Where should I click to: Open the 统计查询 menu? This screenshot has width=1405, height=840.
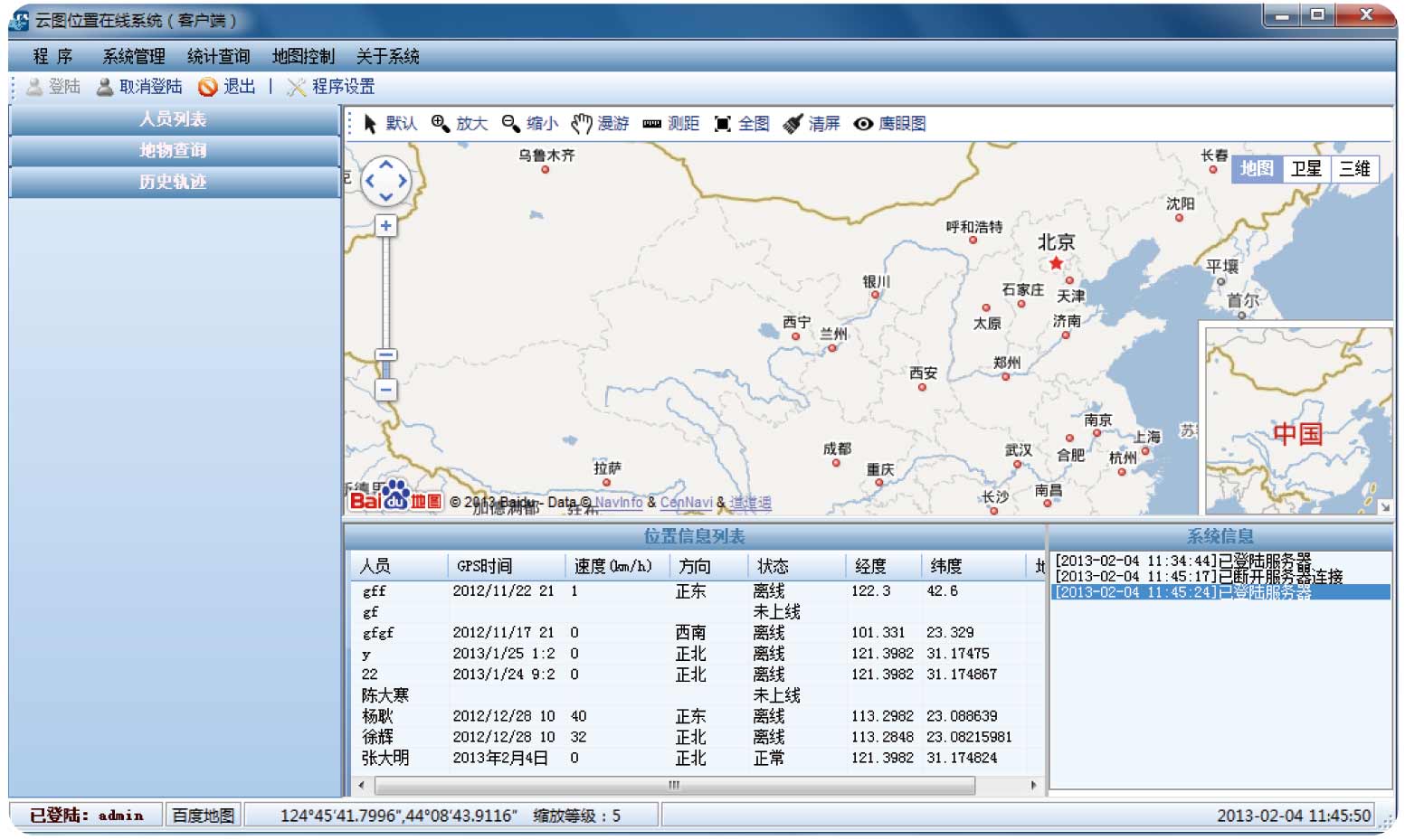[x=218, y=56]
